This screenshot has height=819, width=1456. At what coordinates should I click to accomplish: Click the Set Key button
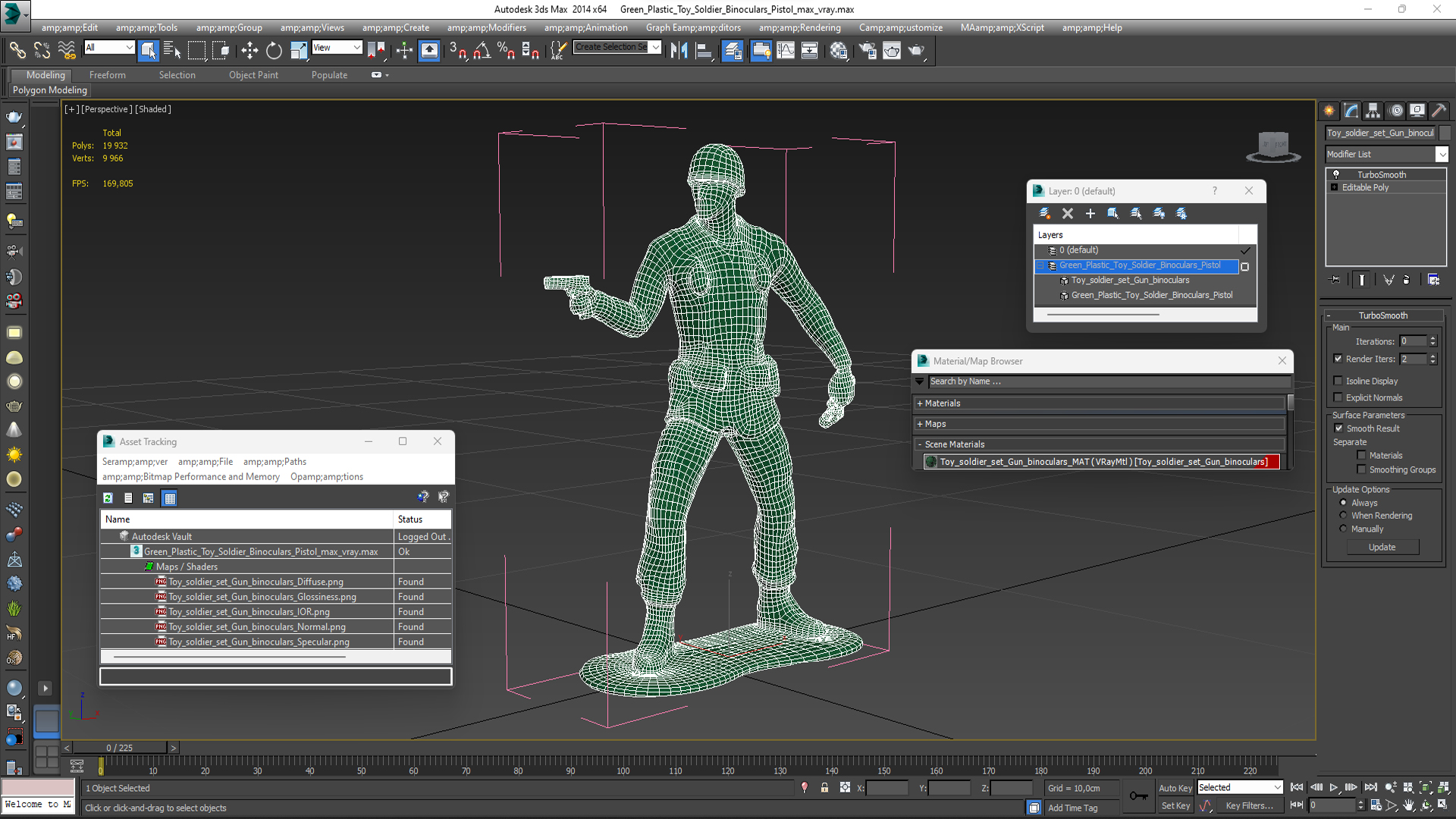click(1175, 806)
